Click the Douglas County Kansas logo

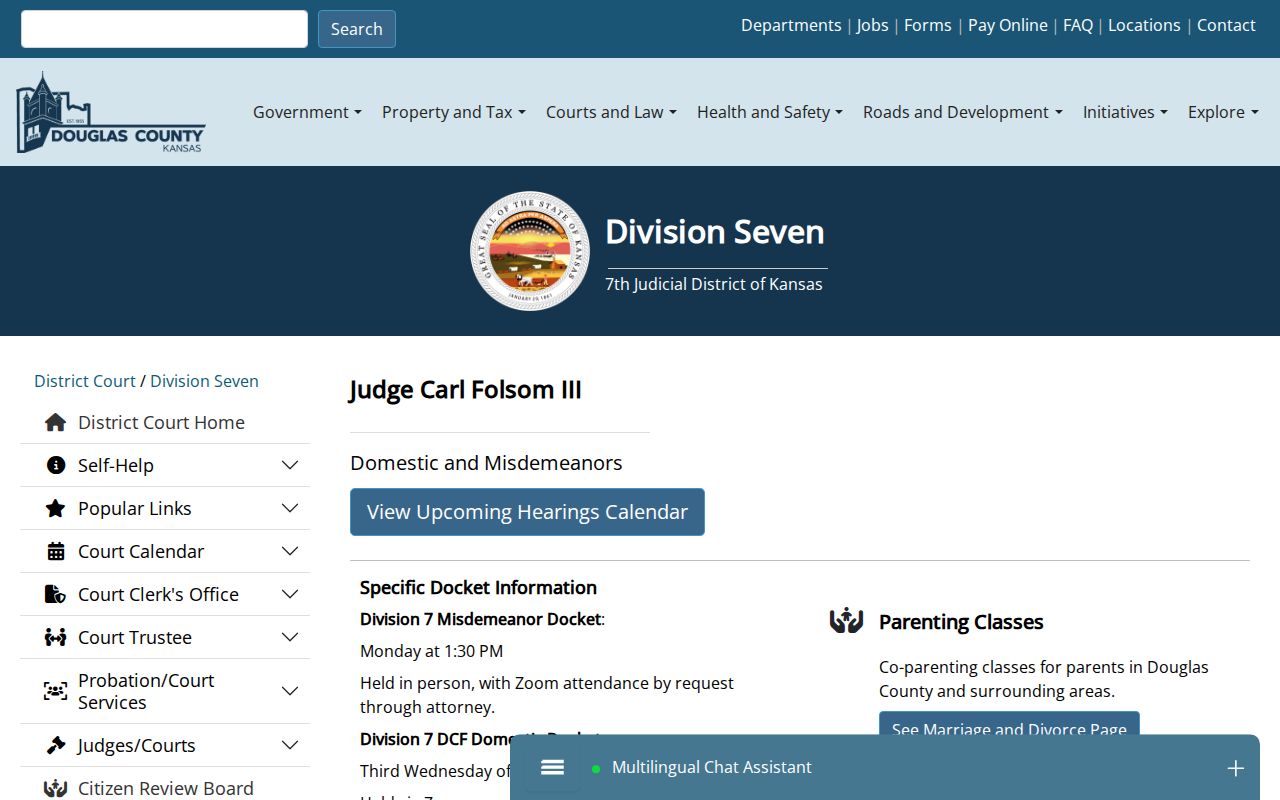pyautogui.click(x=110, y=113)
